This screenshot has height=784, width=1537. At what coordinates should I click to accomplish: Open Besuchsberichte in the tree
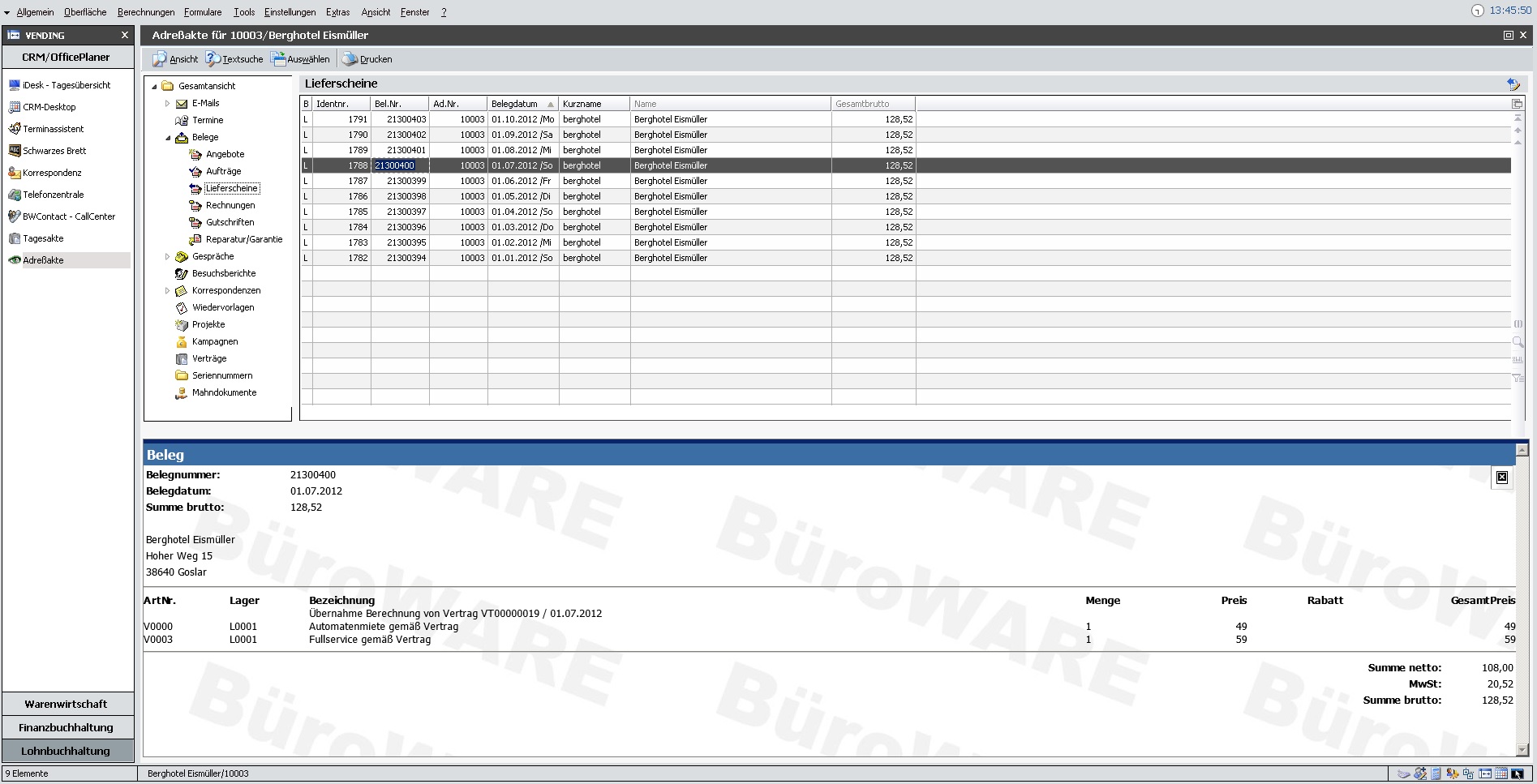pyautogui.click(x=224, y=273)
